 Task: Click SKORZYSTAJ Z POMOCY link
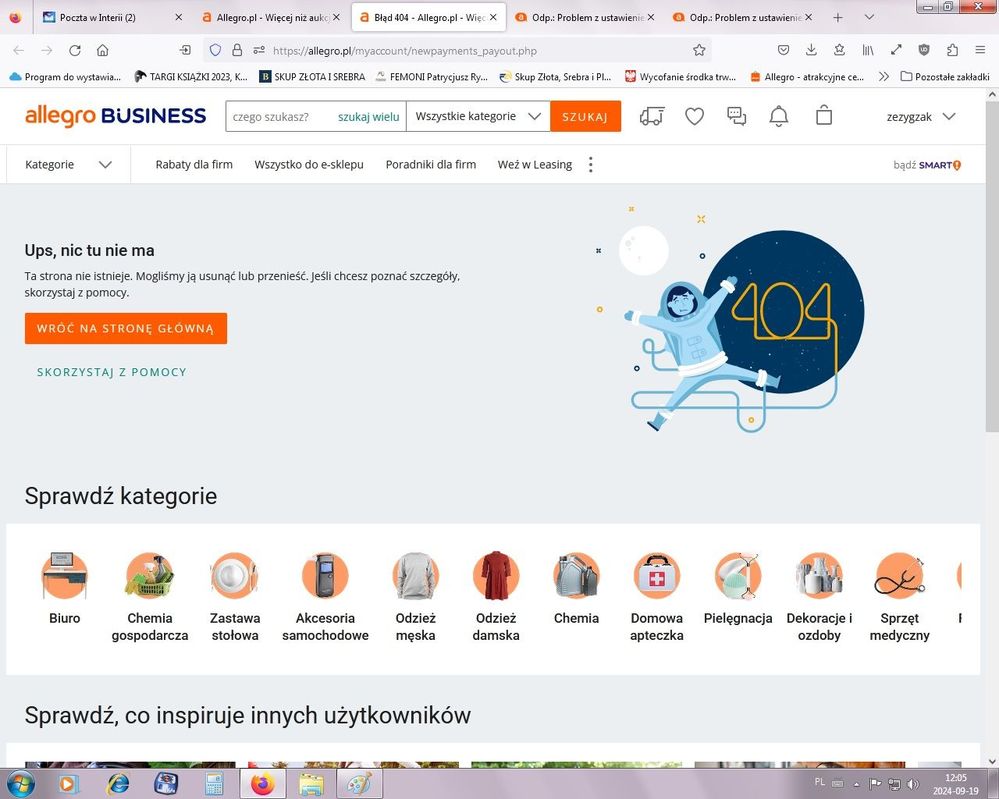click(x=111, y=372)
